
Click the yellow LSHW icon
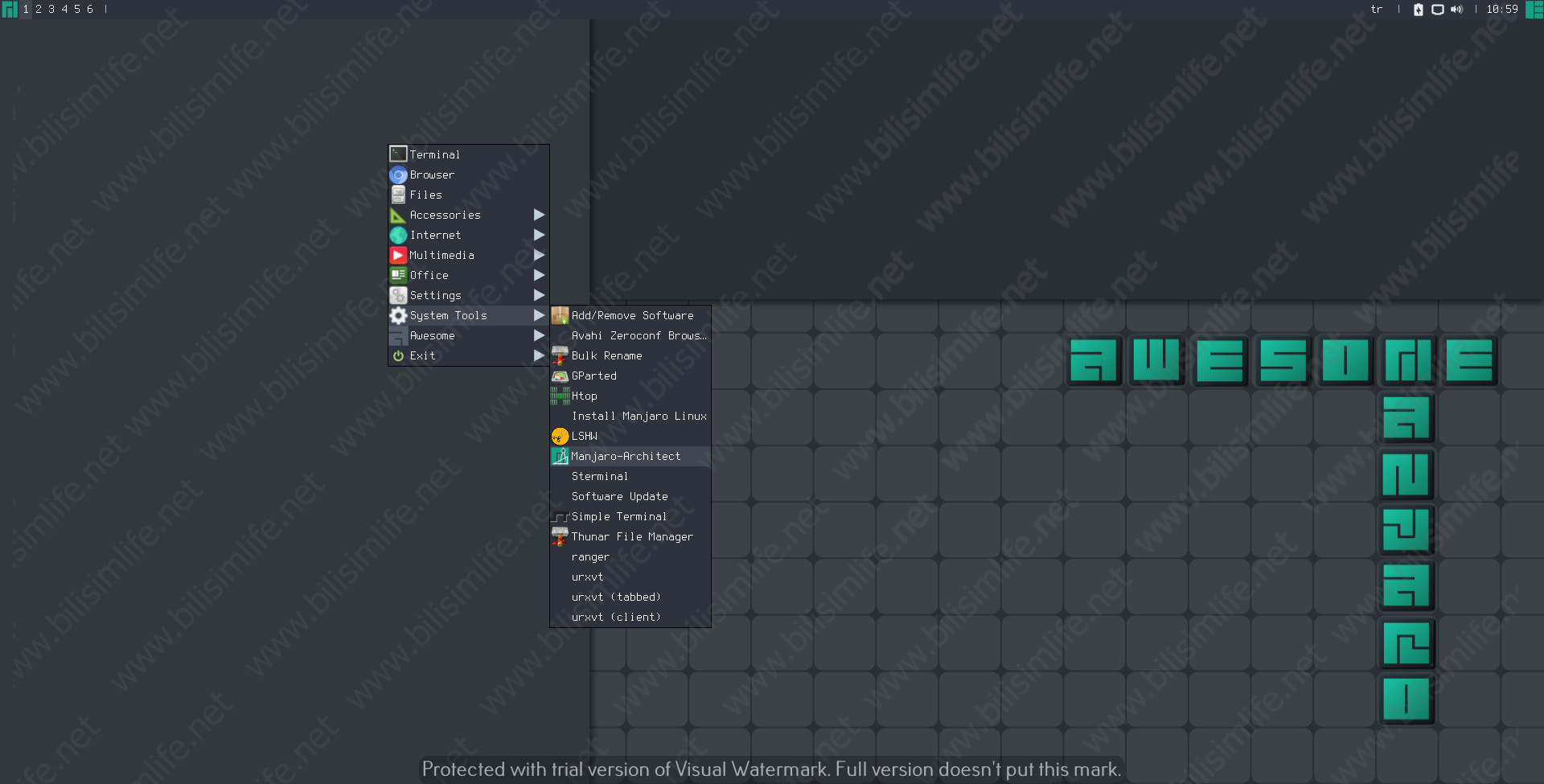(560, 436)
